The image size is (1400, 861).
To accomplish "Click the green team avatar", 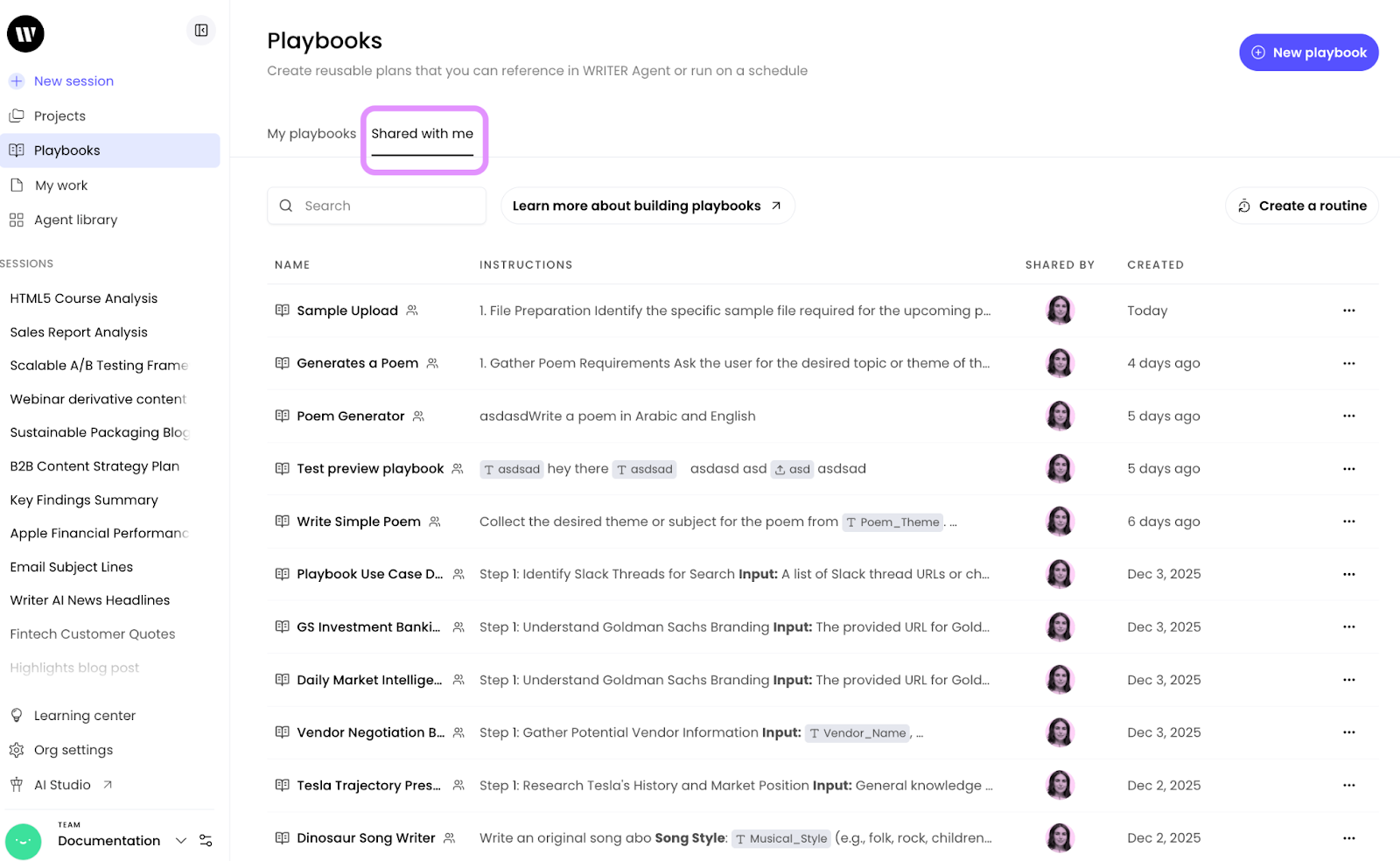I will [x=24, y=842].
